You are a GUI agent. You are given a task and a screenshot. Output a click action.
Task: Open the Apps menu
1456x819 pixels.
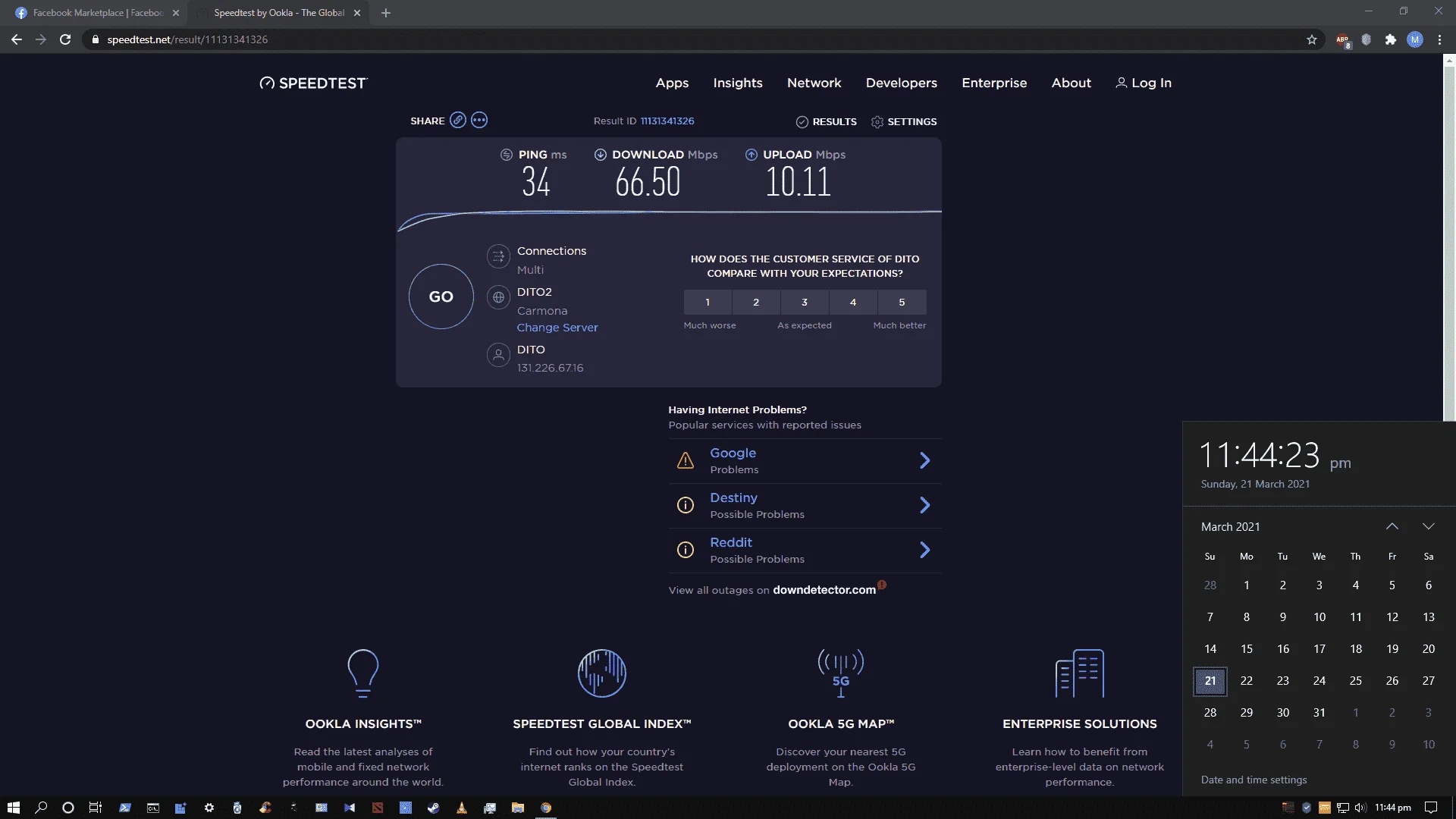tap(672, 83)
